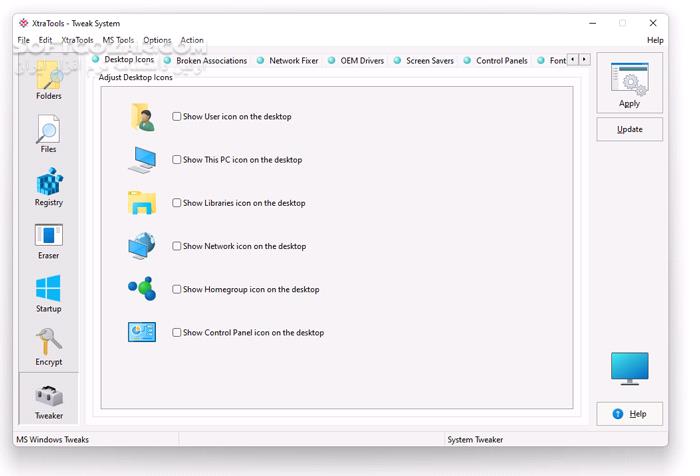Switch to the Network Fixer tab
Screen dimensions: 700x476
pyautogui.click(x=293, y=61)
